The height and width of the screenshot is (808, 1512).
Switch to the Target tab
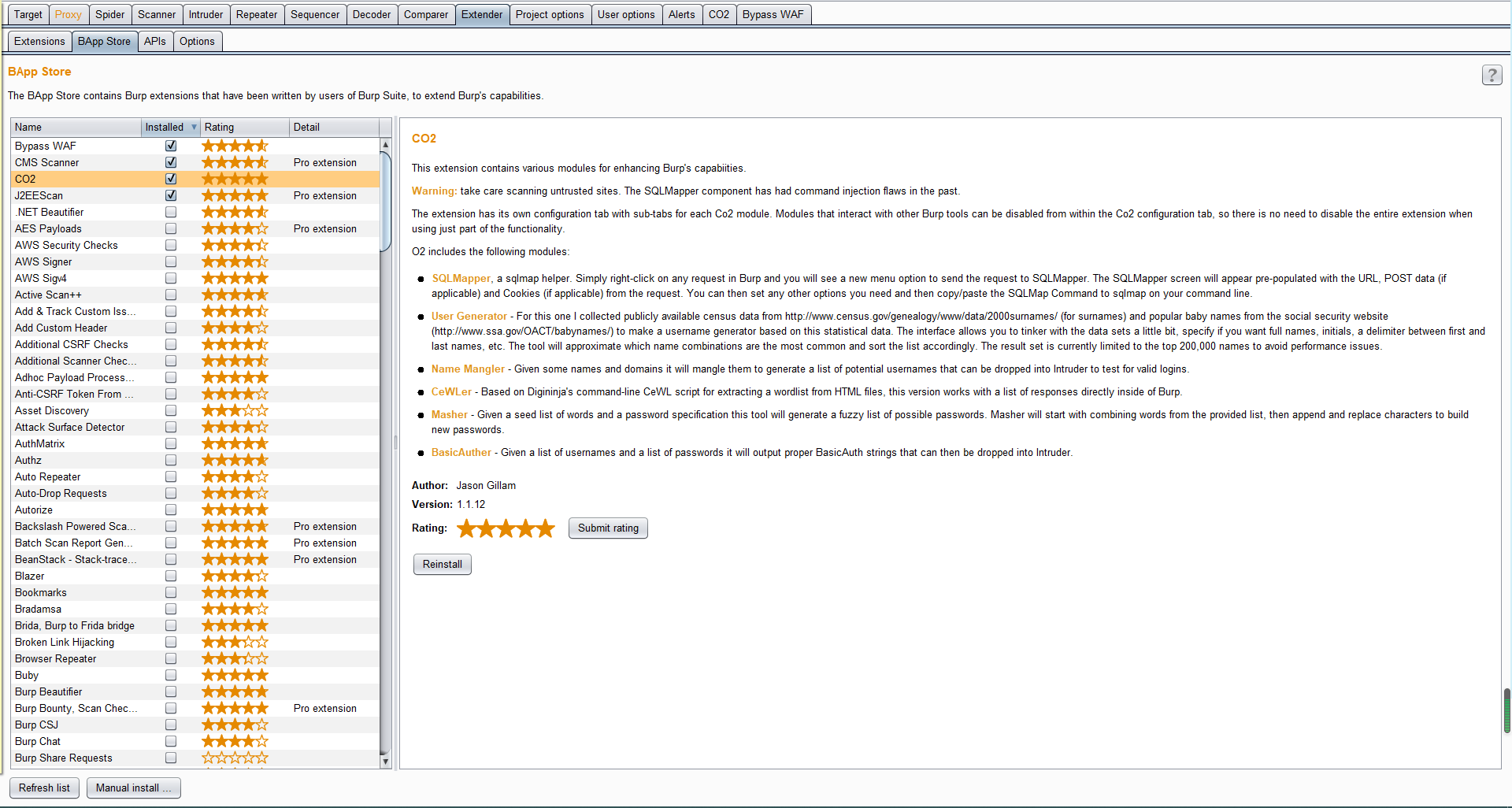click(x=28, y=14)
